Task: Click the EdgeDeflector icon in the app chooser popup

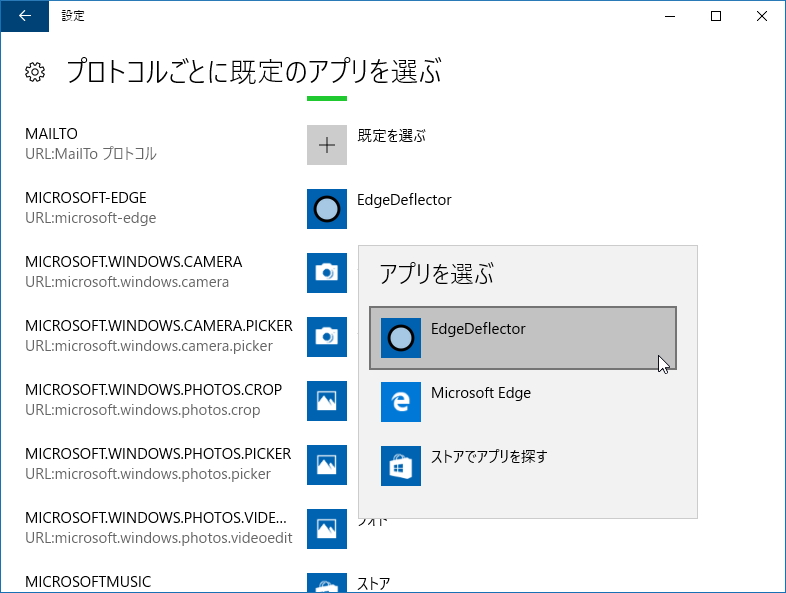Action: 401,338
